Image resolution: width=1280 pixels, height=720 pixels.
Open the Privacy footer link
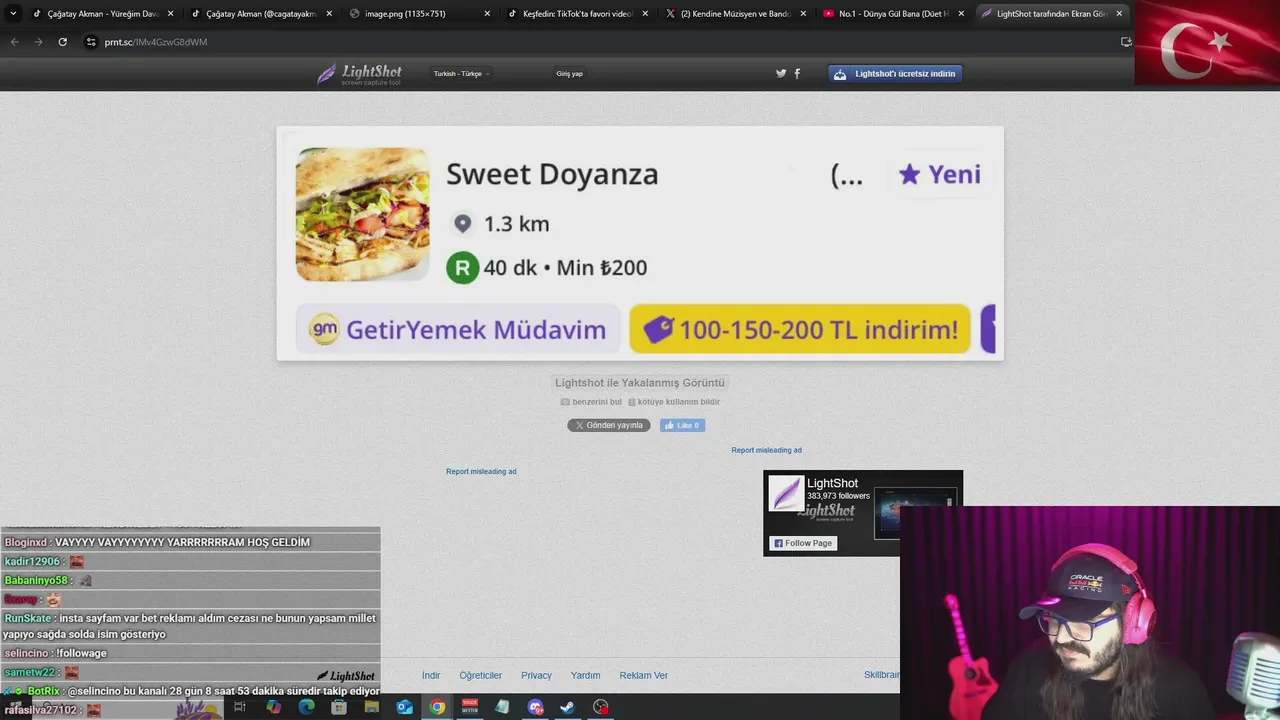pyautogui.click(x=536, y=675)
